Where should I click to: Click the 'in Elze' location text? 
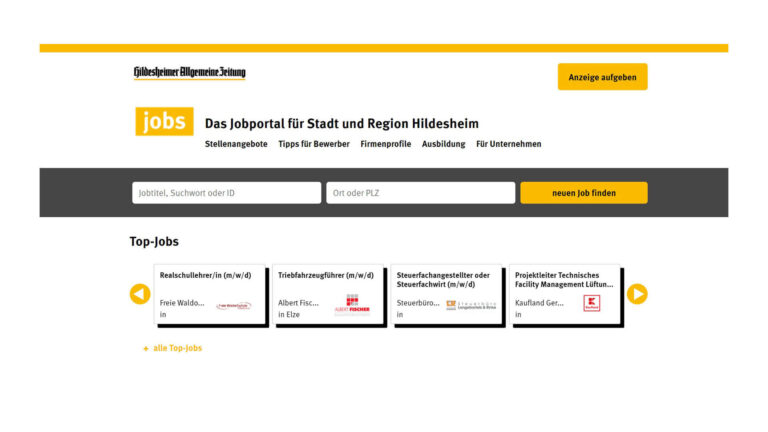[x=289, y=315]
